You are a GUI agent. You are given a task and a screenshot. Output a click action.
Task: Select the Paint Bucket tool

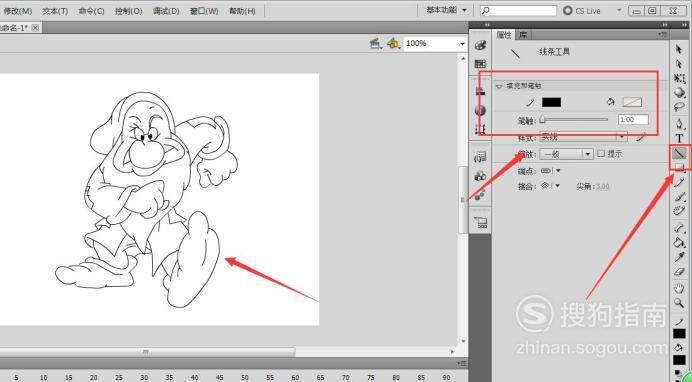click(x=679, y=242)
